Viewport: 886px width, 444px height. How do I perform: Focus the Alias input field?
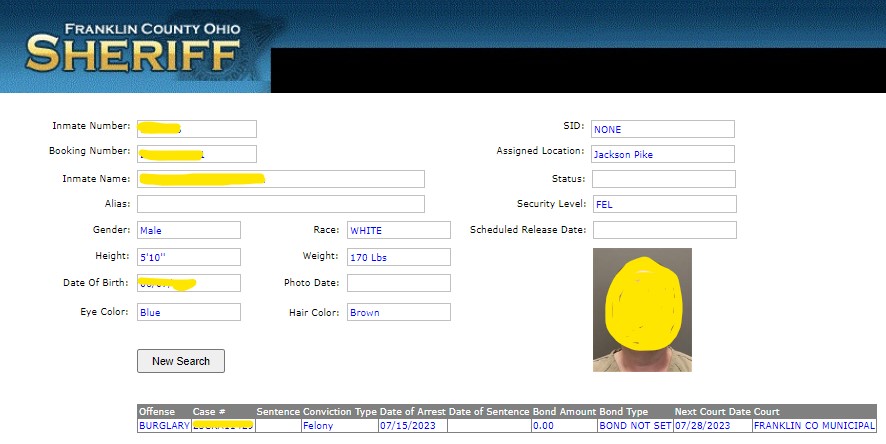281,204
